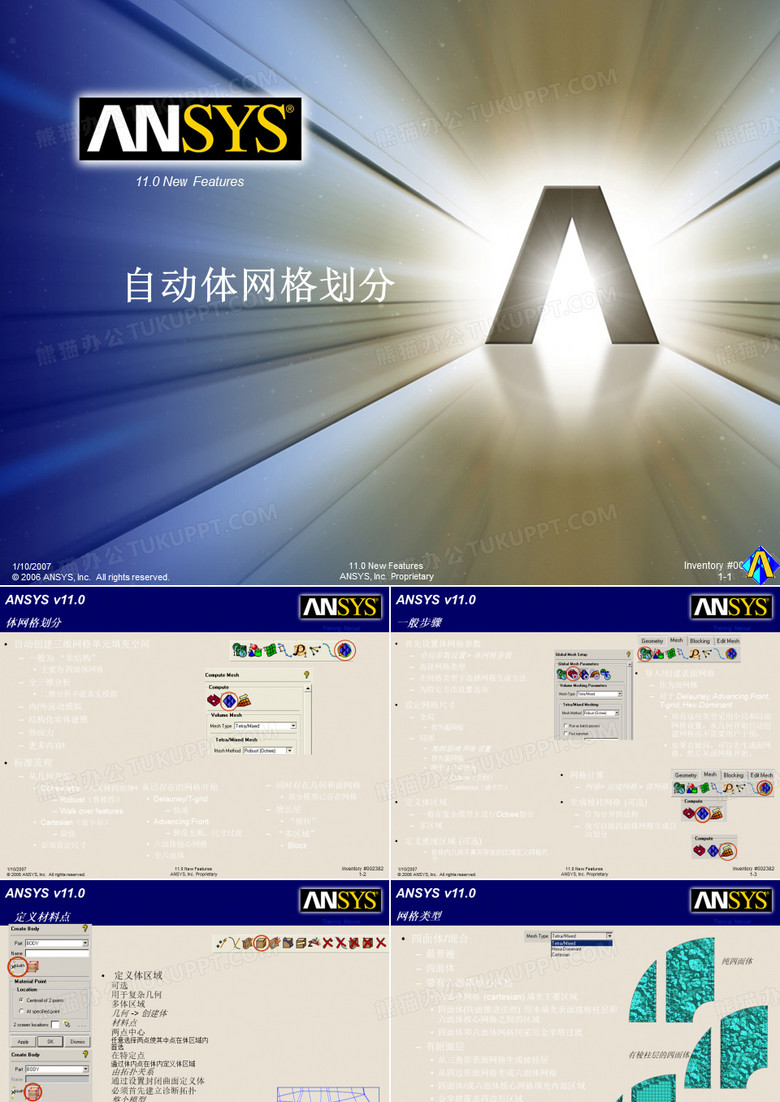Click Surface Mesh Only icon in slide 1-2 Compute panel

pyautogui.click(x=214, y=701)
